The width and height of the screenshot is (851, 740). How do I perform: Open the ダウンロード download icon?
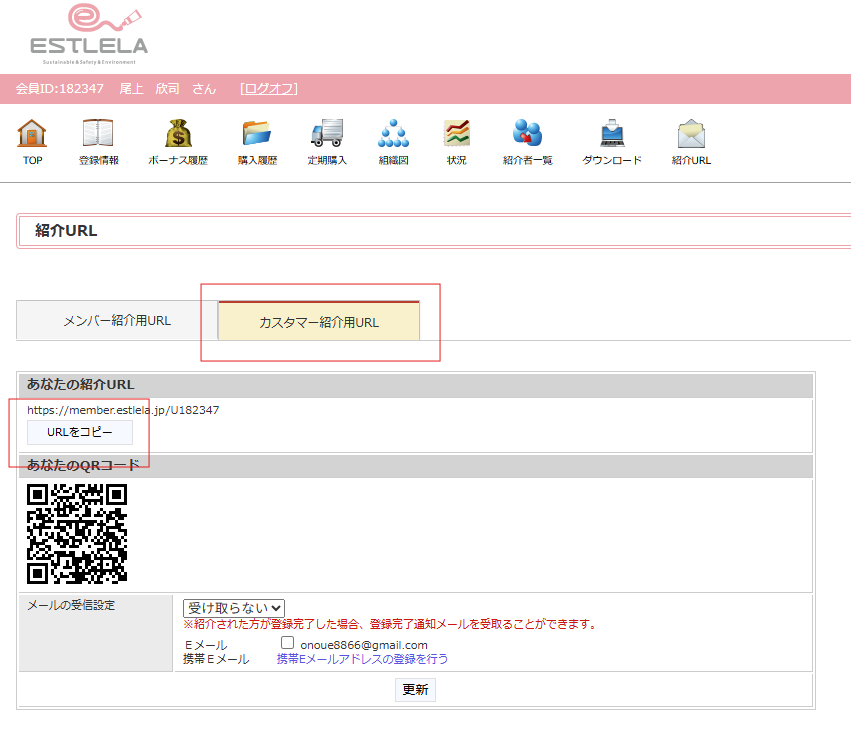click(x=612, y=133)
